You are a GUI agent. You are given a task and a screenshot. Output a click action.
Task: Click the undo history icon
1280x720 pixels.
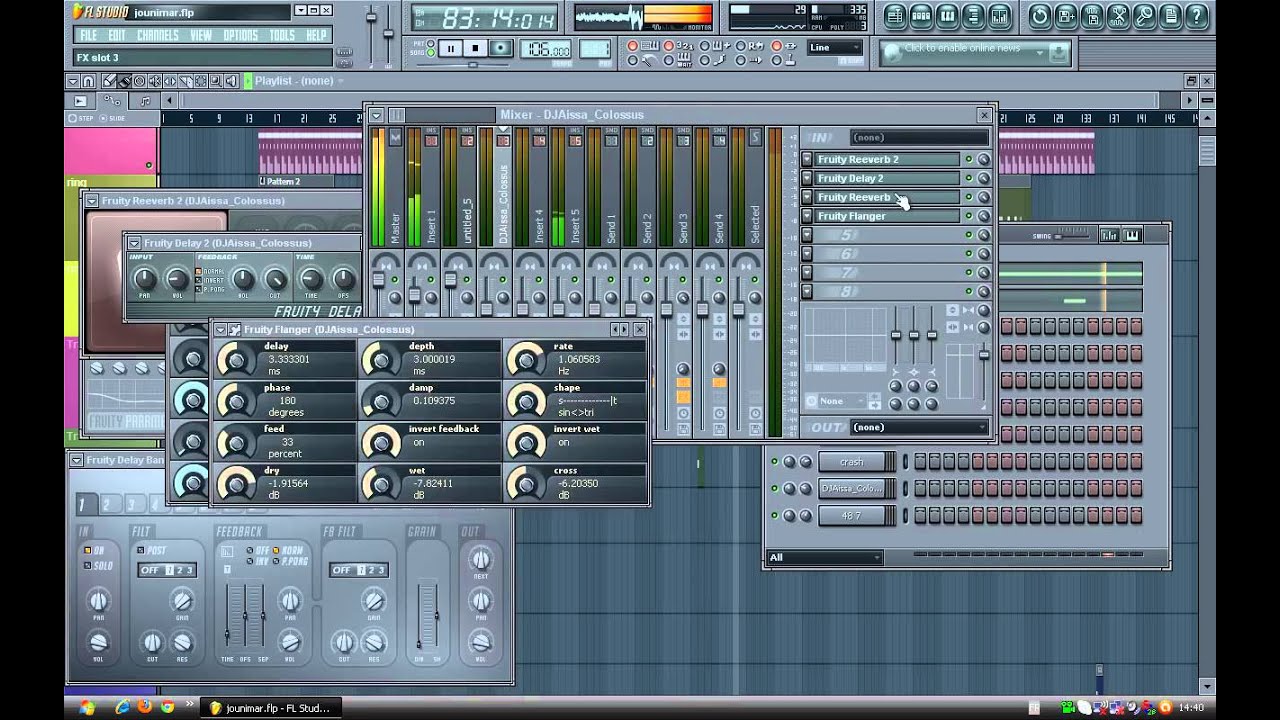tap(1040, 16)
